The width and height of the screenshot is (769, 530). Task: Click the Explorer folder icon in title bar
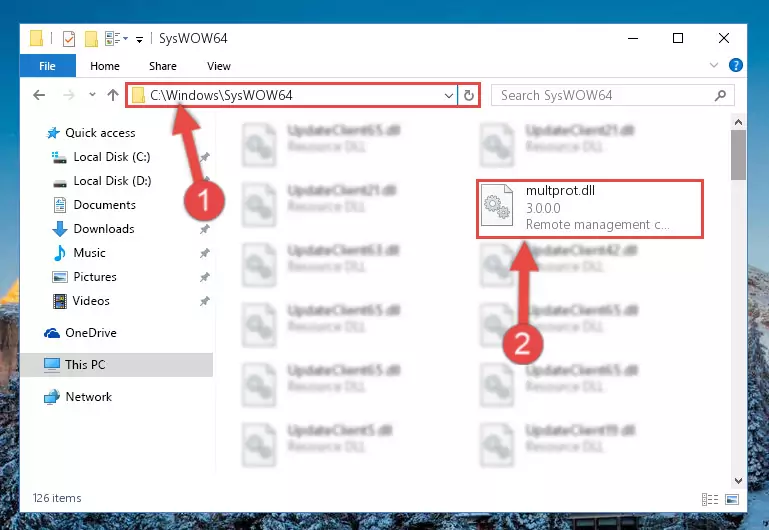(x=36, y=38)
